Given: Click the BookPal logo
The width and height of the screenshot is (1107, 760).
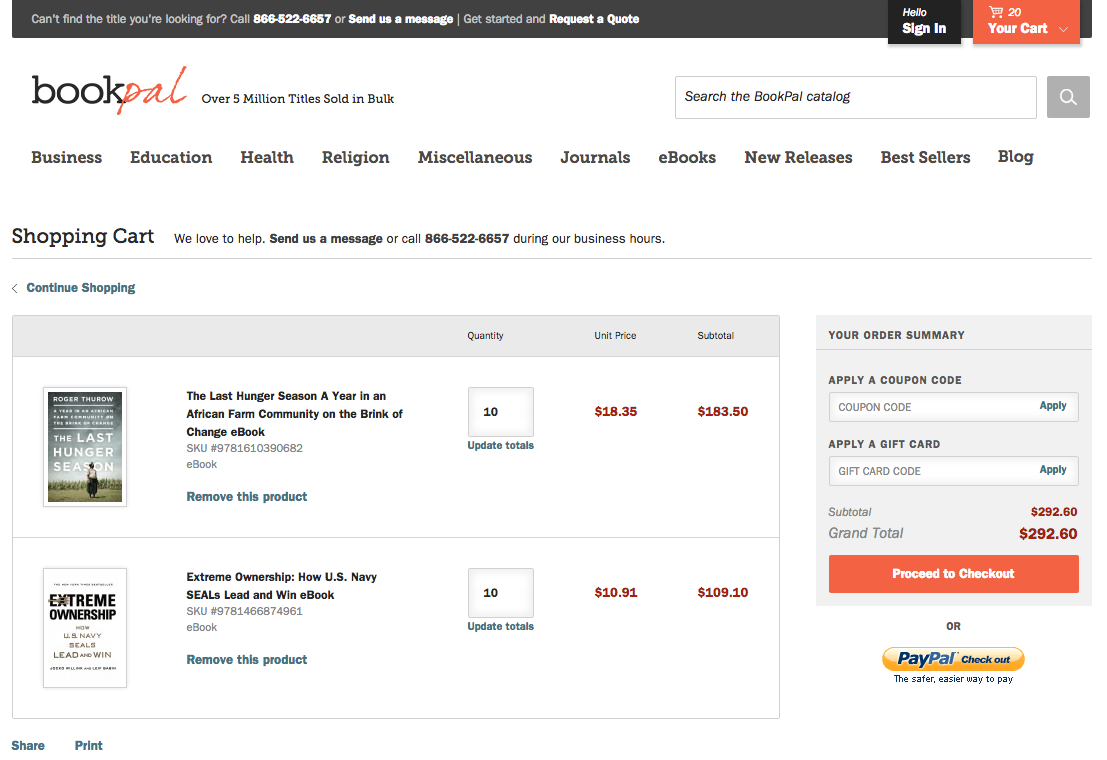Looking at the screenshot, I should 109,90.
